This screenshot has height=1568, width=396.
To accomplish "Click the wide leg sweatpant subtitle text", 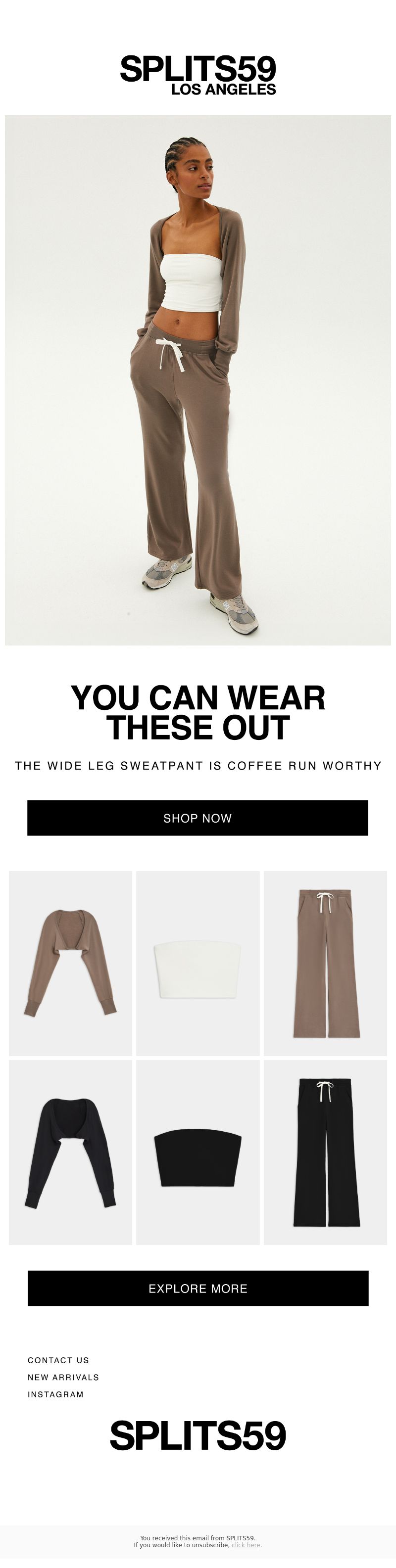I will 198,766.
